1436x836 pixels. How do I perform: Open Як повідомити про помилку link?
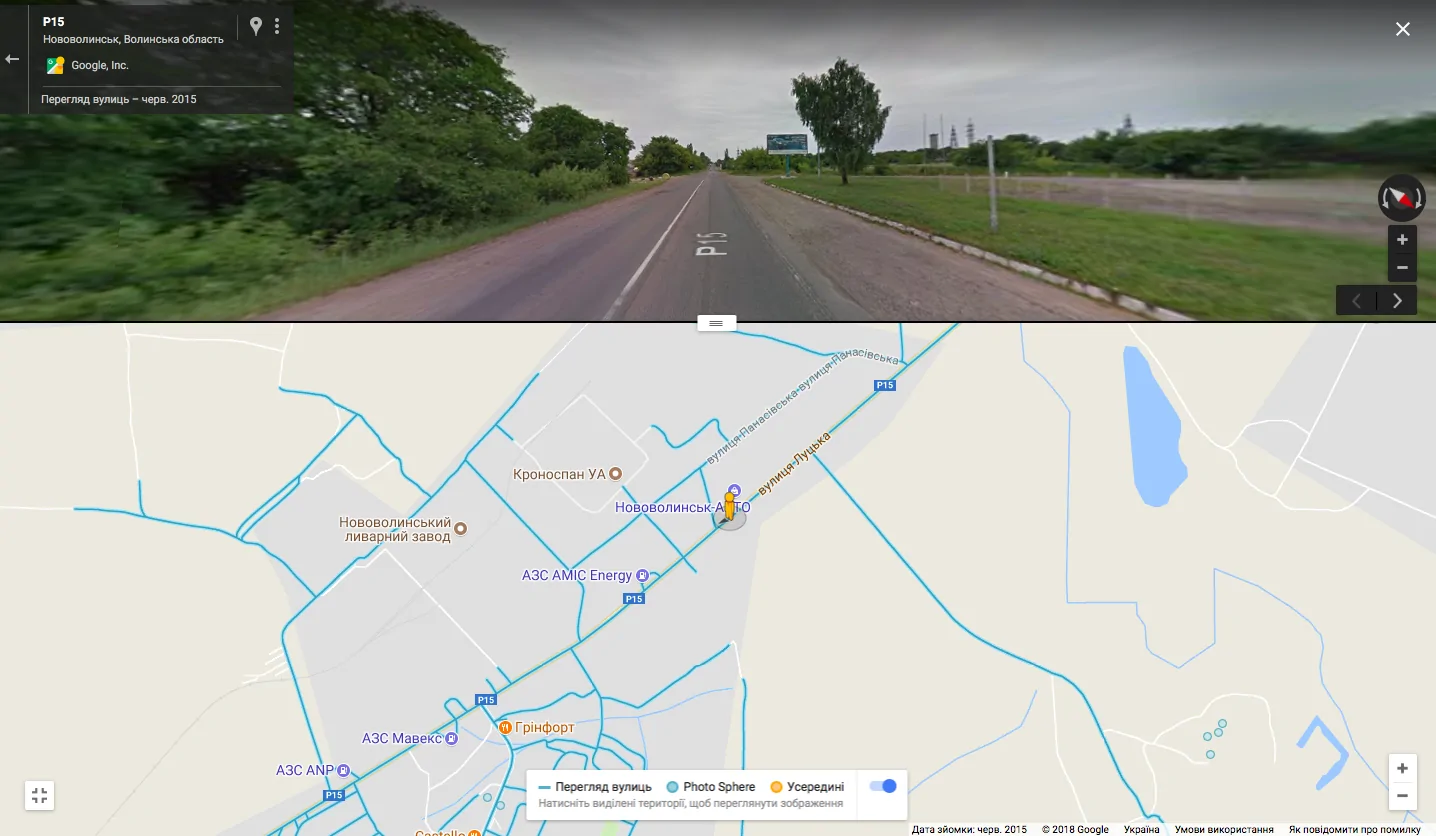pyautogui.click(x=1354, y=829)
